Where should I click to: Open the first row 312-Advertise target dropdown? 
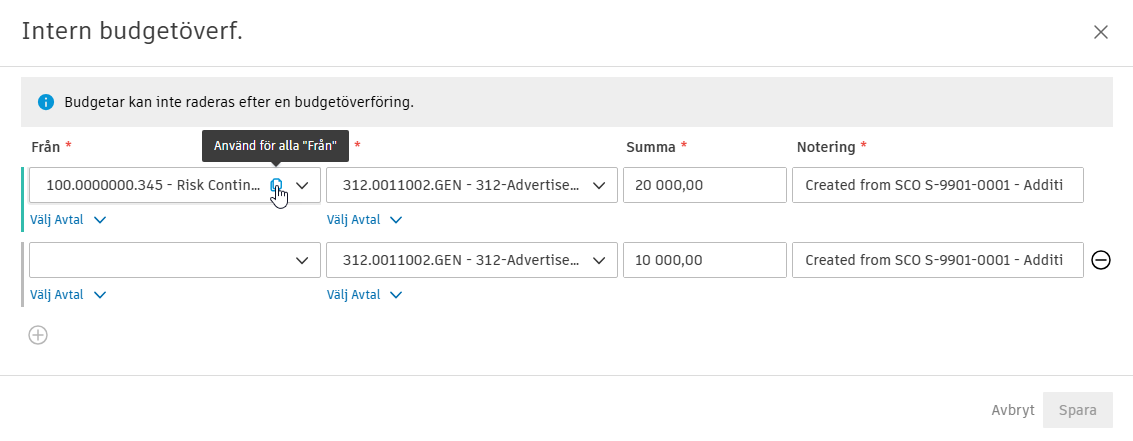point(471,185)
